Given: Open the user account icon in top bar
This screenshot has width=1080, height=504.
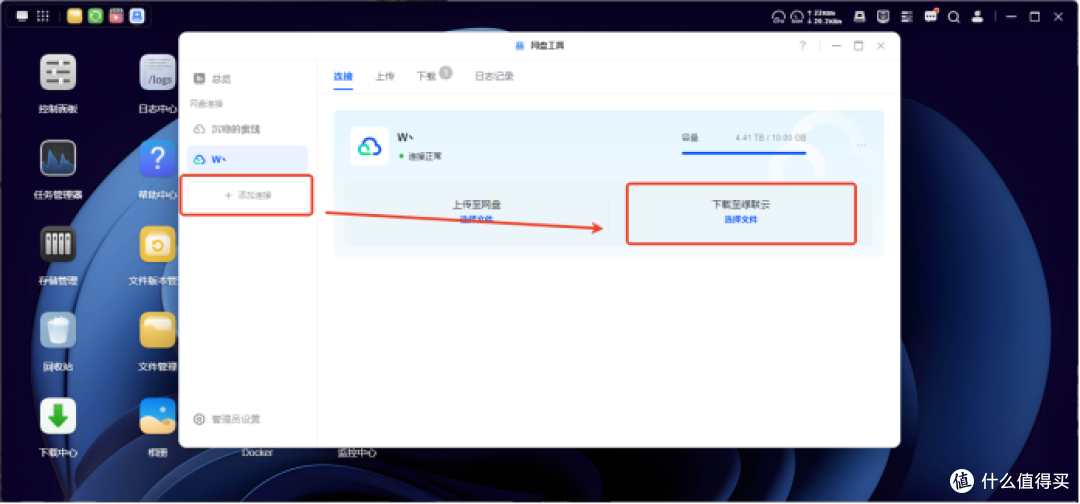Looking at the screenshot, I should coord(977,17).
